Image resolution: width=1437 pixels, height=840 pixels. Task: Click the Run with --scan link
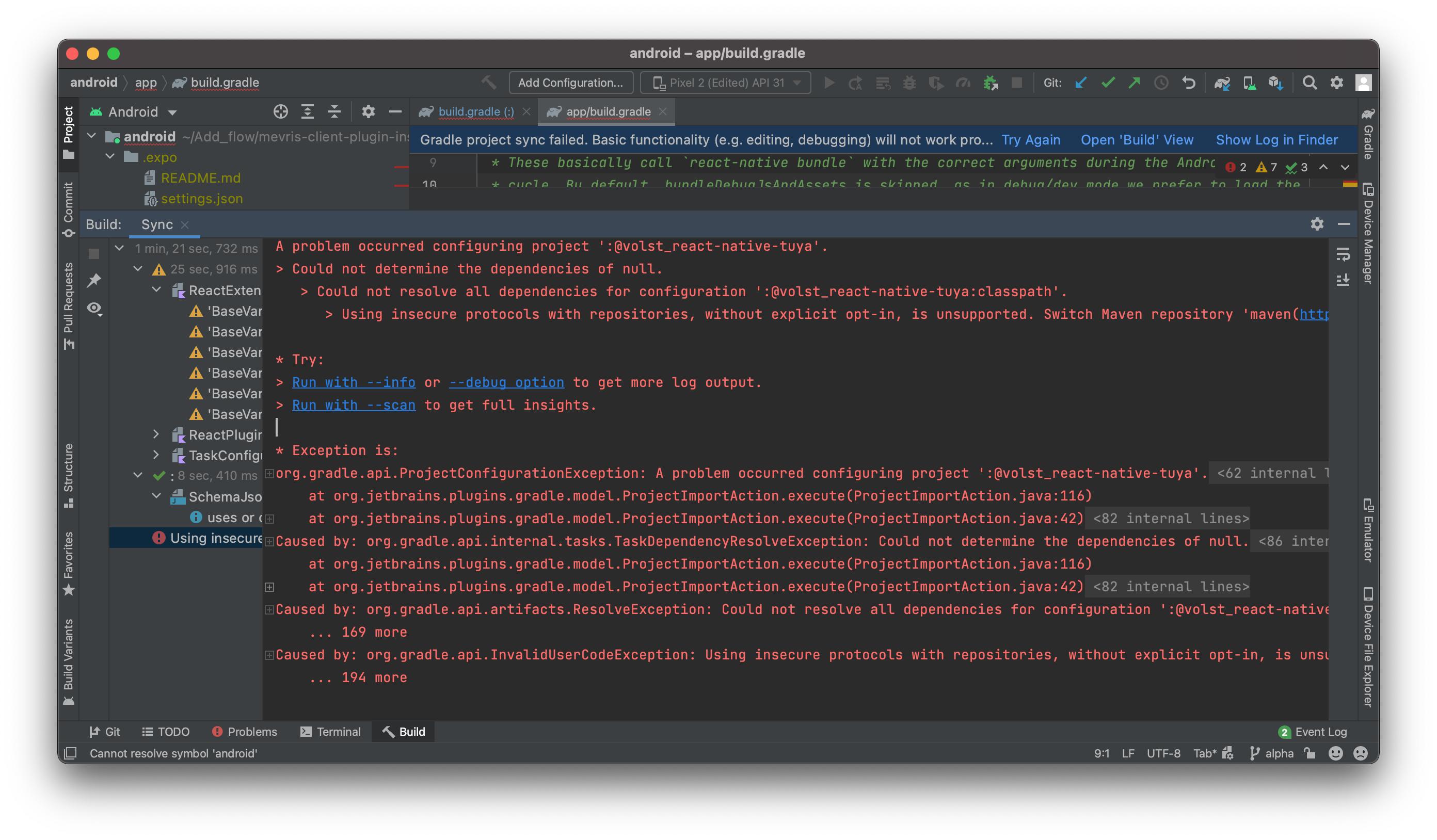[x=354, y=405]
